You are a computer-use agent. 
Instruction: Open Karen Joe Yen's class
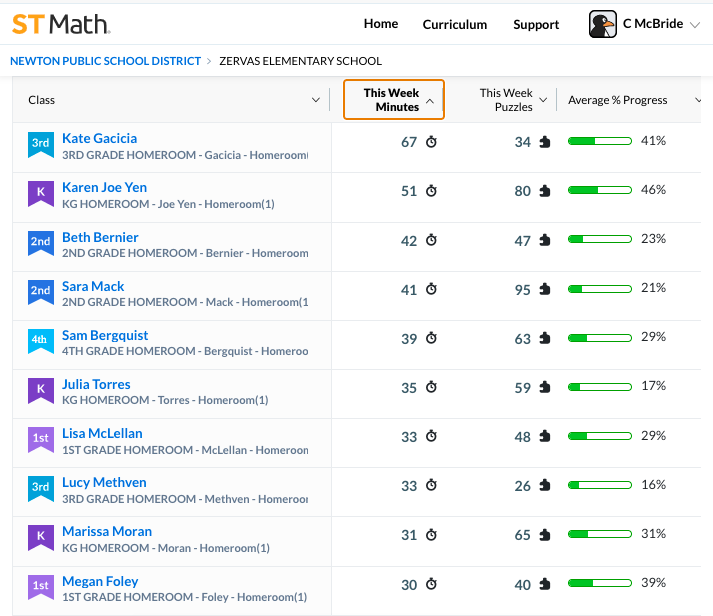[x=105, y=187]
